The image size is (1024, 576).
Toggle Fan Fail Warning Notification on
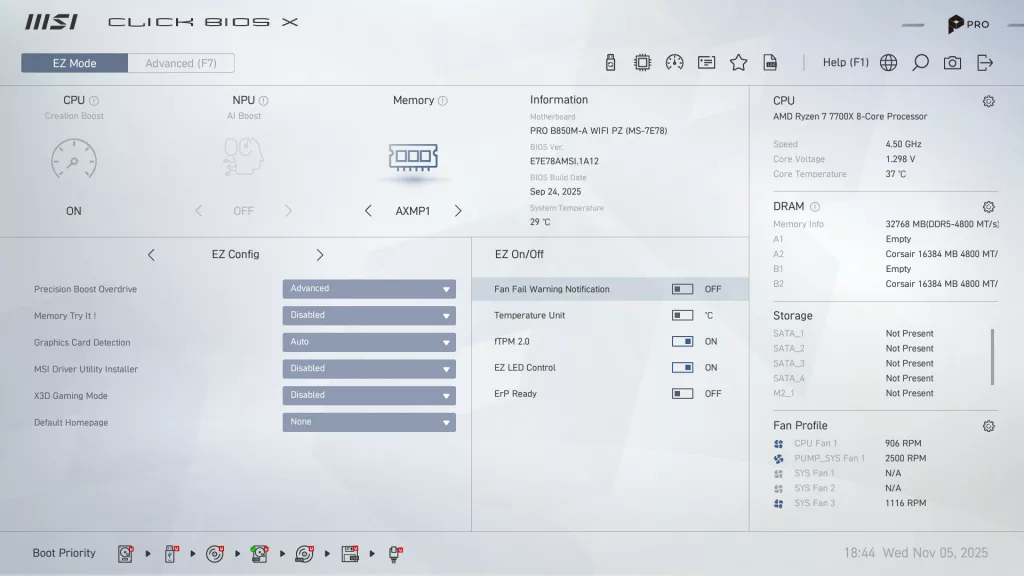(x=683, y=288)
